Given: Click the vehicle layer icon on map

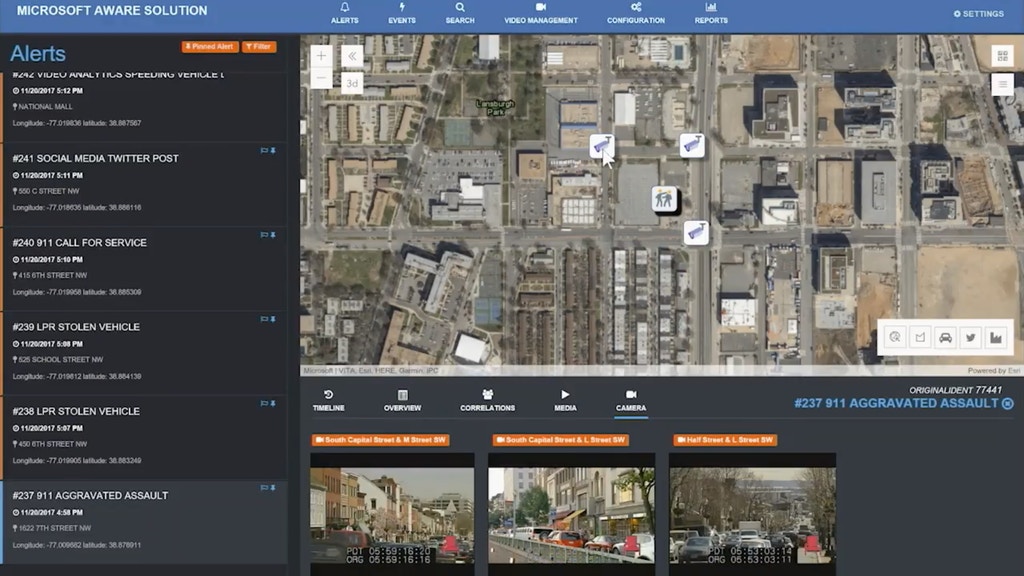Looking at the screenshot, I should (x=945, y=338).
